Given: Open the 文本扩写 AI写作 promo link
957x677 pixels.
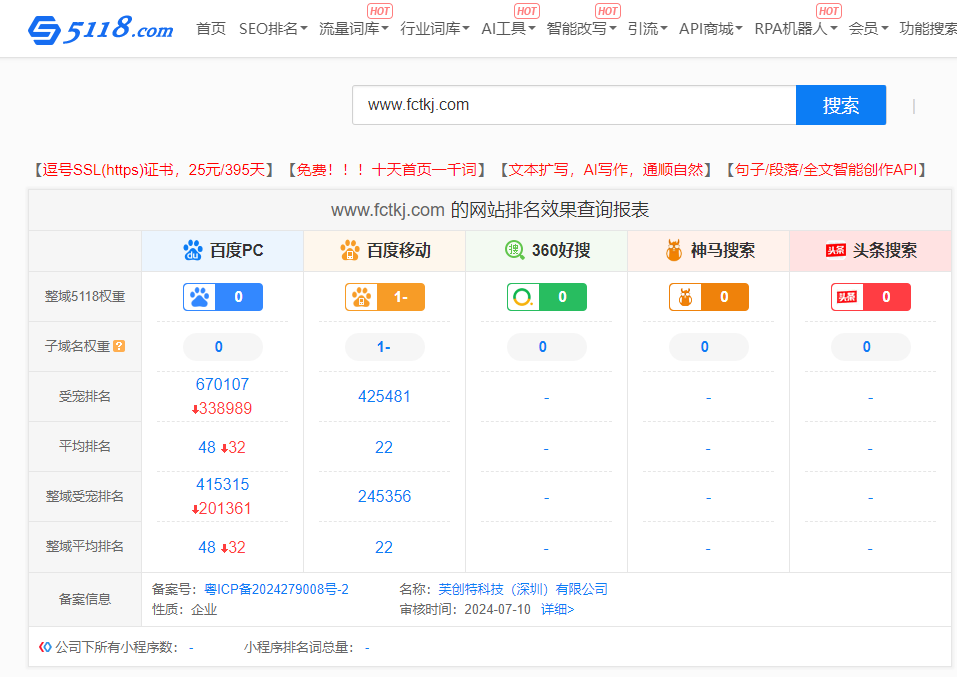Looking at the screenshot, I should 606,170.
